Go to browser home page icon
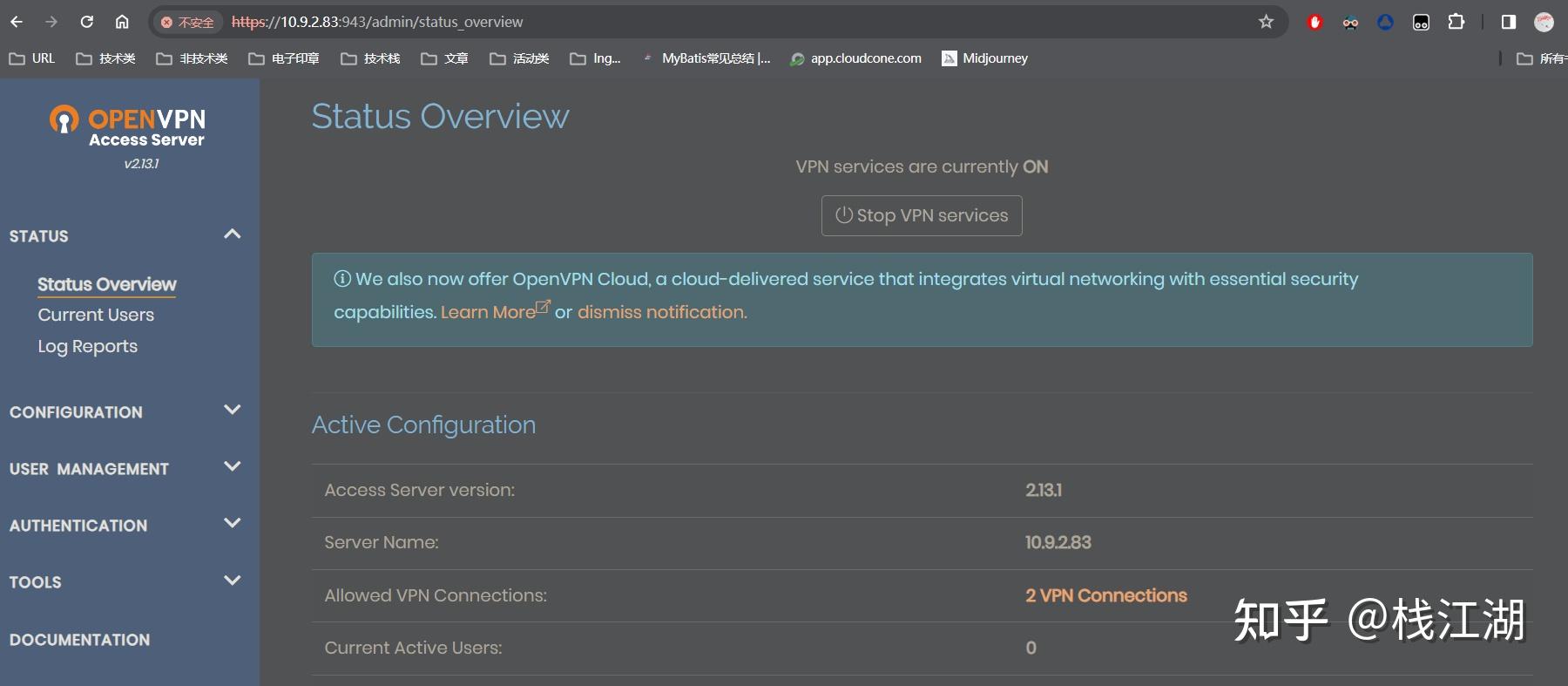The height and width of the screenshot is (686, 1568). coord(122,22)
